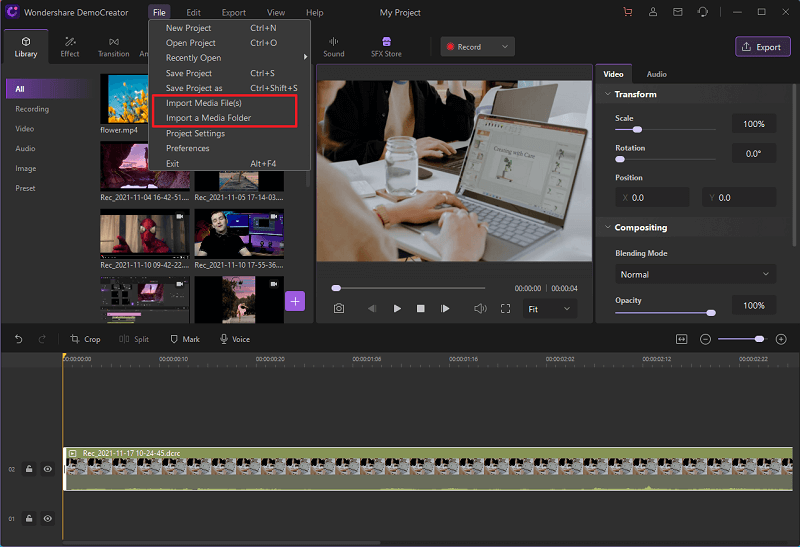Open Project Settings

pos(231,133)
